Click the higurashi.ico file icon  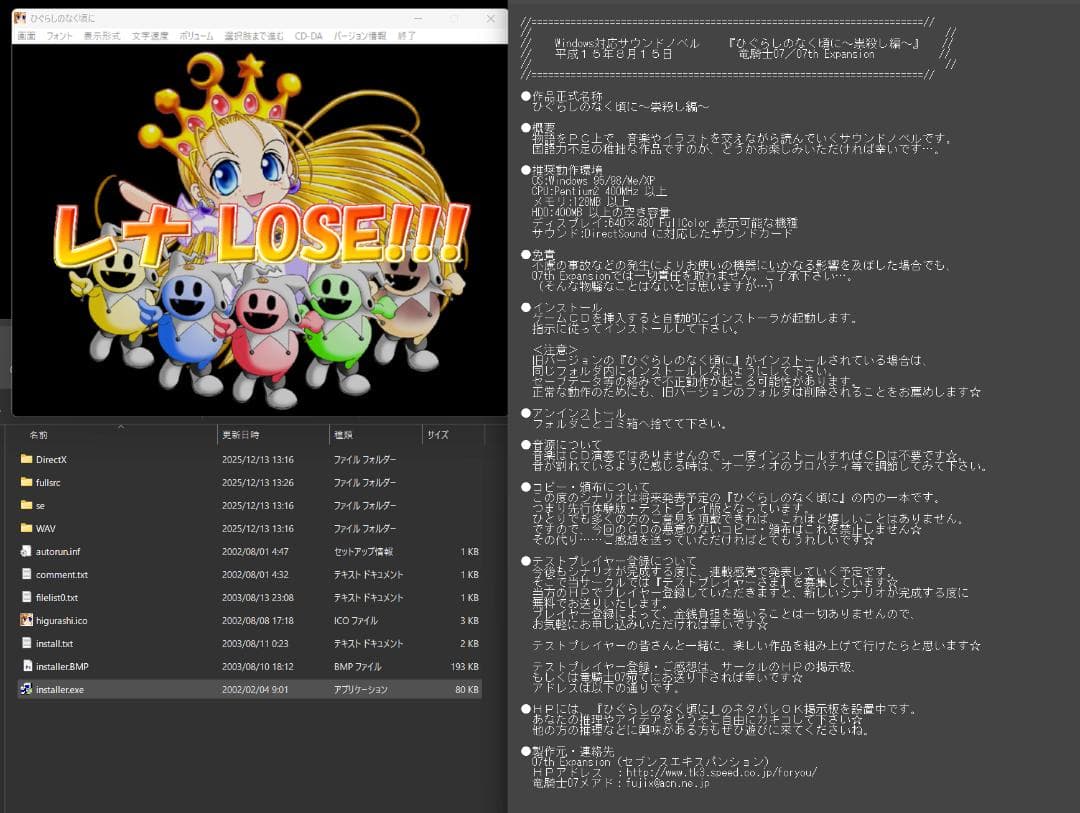click(x=27, y=620)
